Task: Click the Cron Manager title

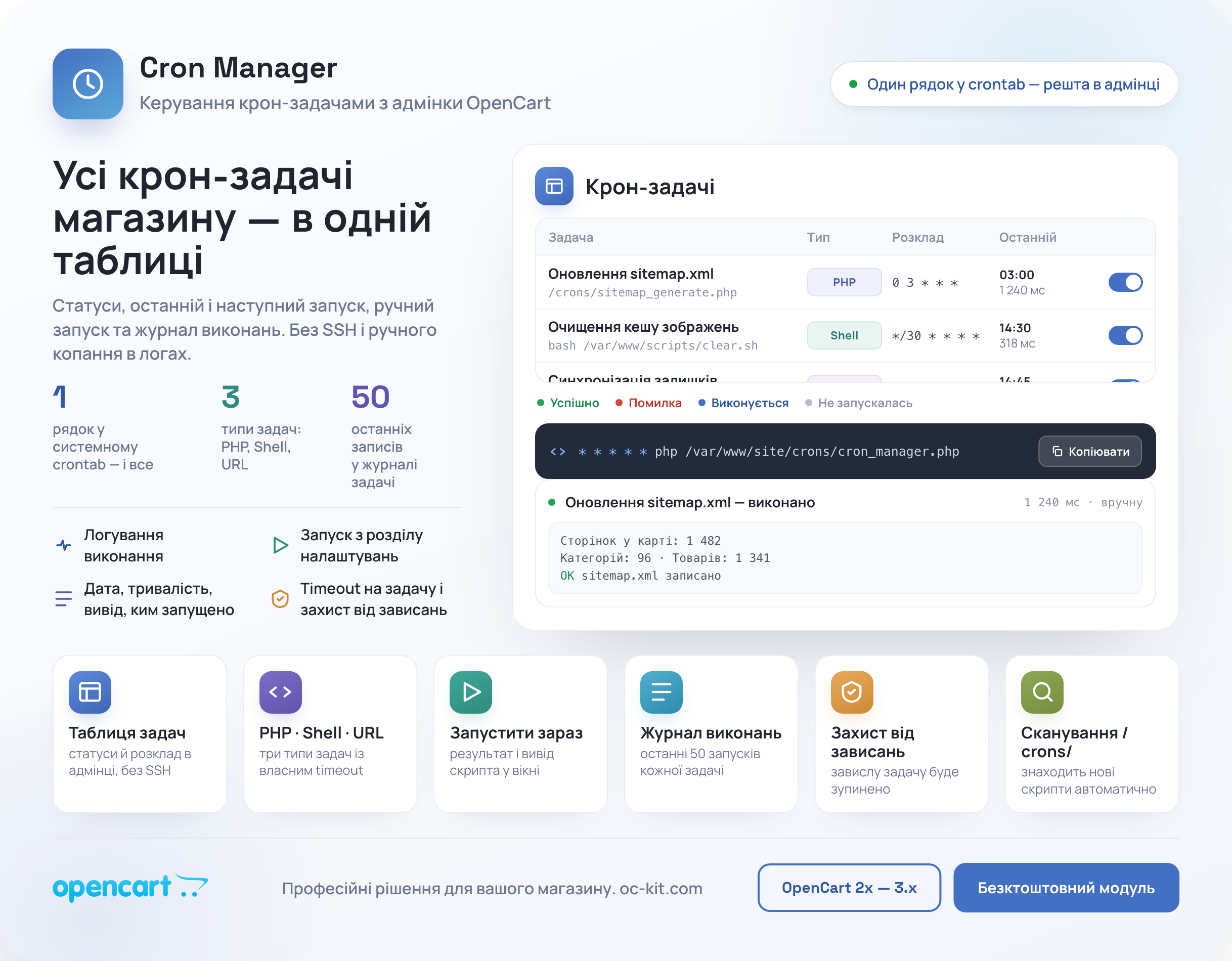Action: pyautogui.click(x=238, y=68)
